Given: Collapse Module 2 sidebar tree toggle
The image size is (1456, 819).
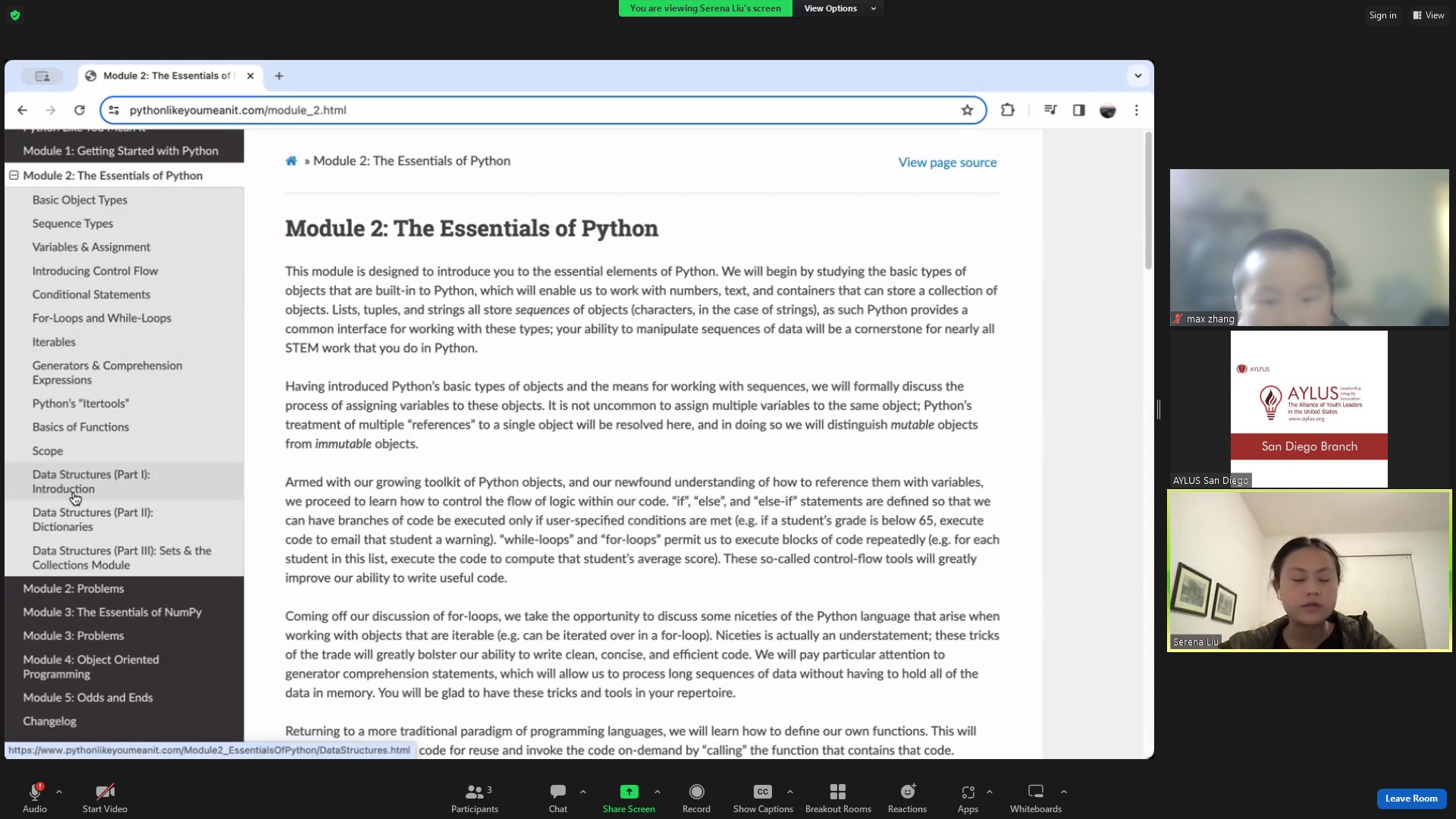Looking at the screenshot, I should pyautogui.click(x=14, y=175).
